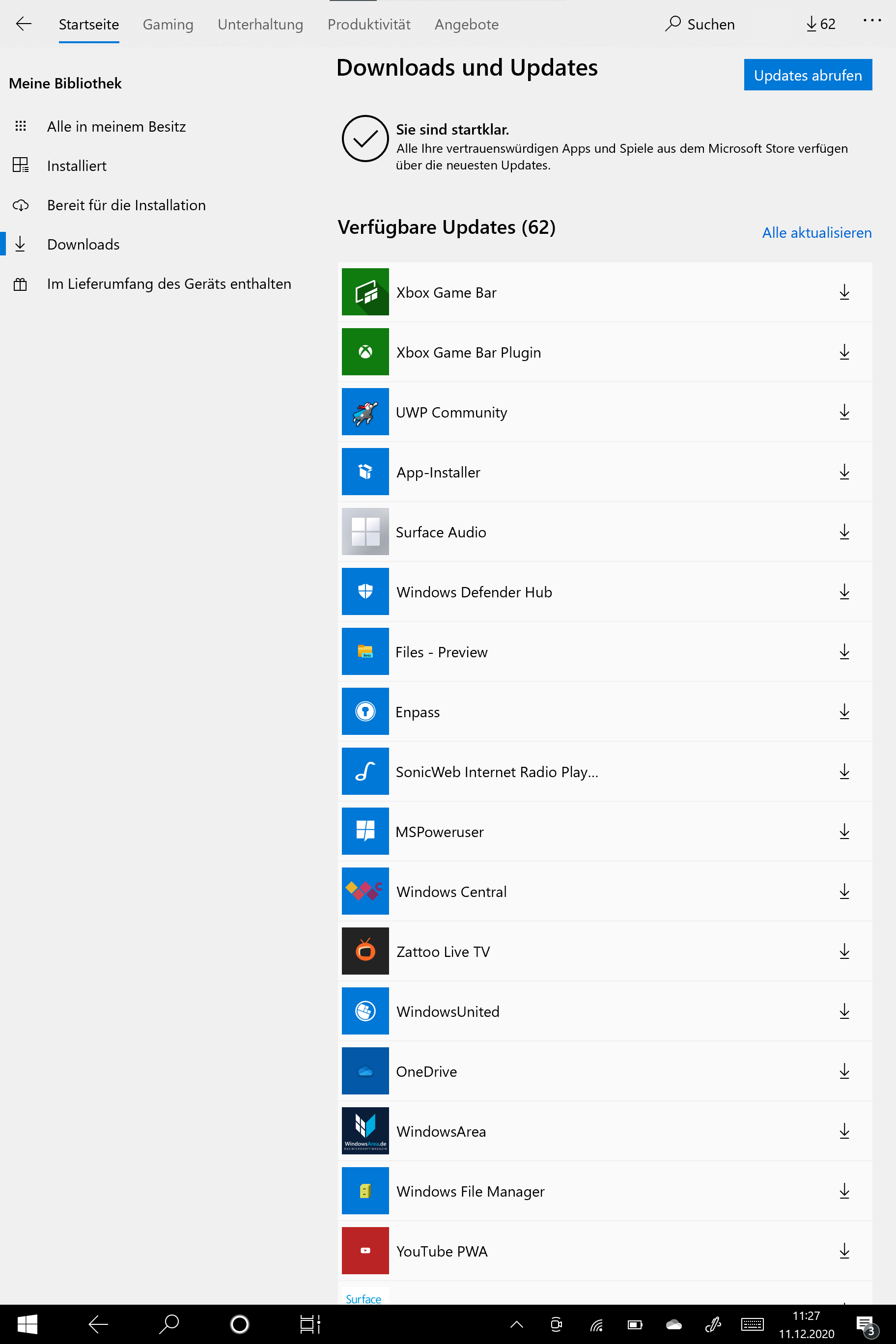Click the Enpass app tile
The image size is (896, 1344).
coord(365,711)
